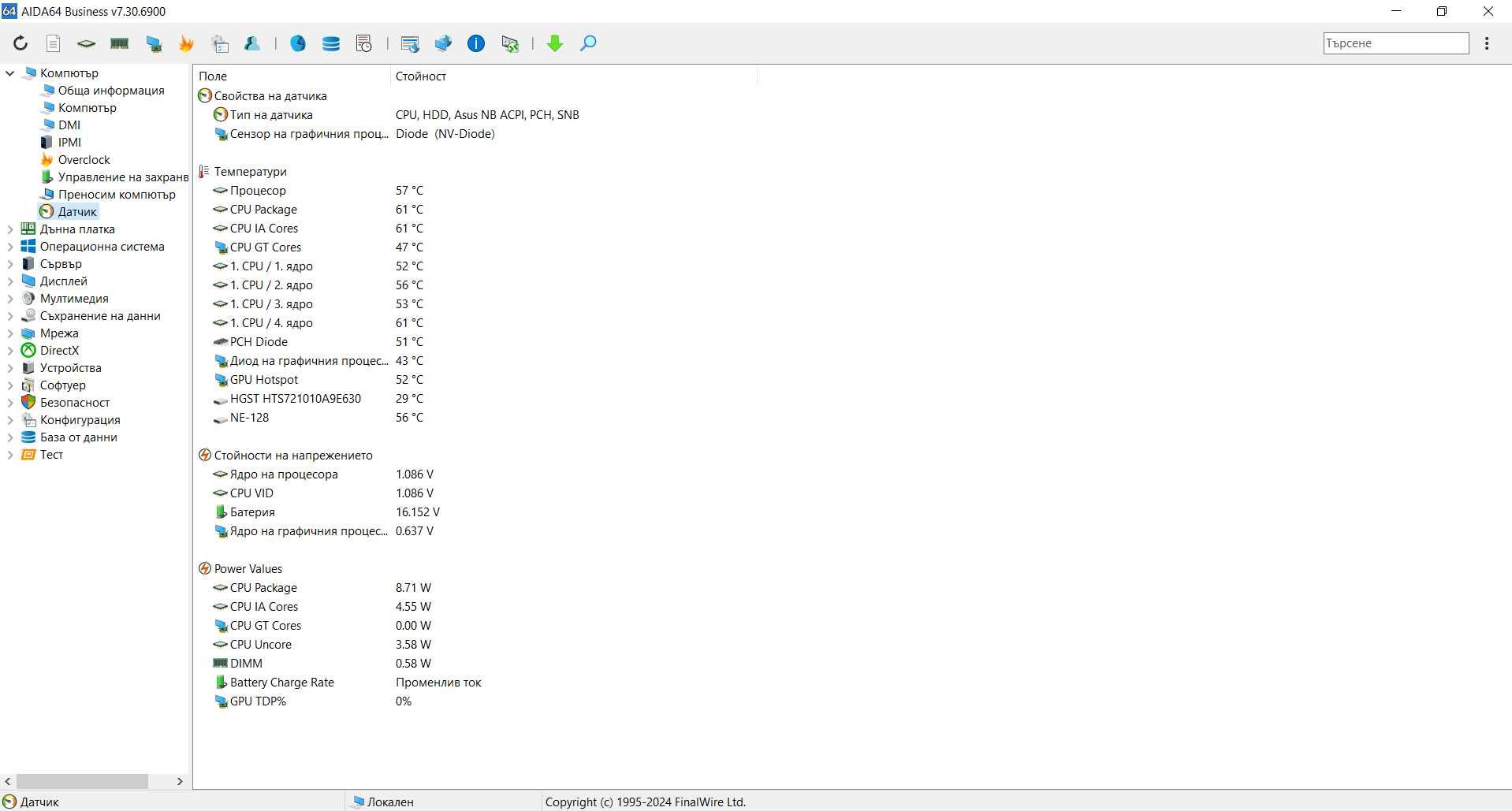Click the remote computers globe icon

(443, 43)
